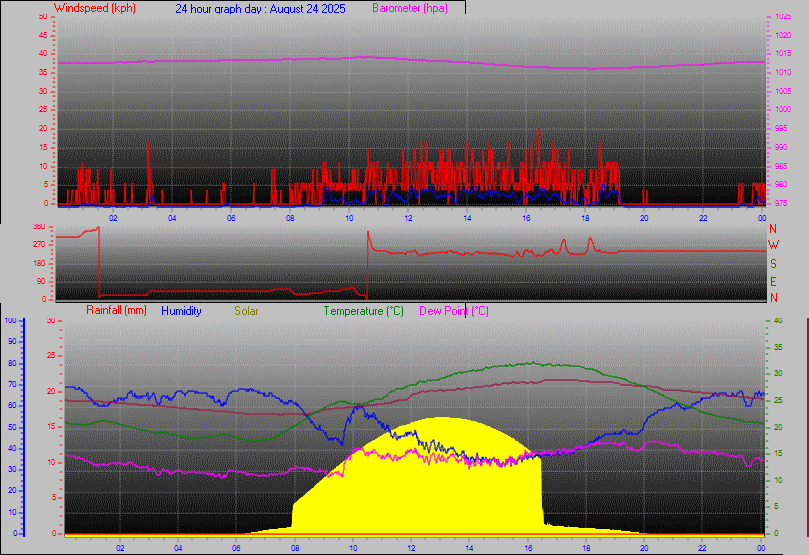Viewport: 809px width, 555px height.
Task: Click the "975" barometer axis value
Action: pyautogui.click(x=781, y=203)
